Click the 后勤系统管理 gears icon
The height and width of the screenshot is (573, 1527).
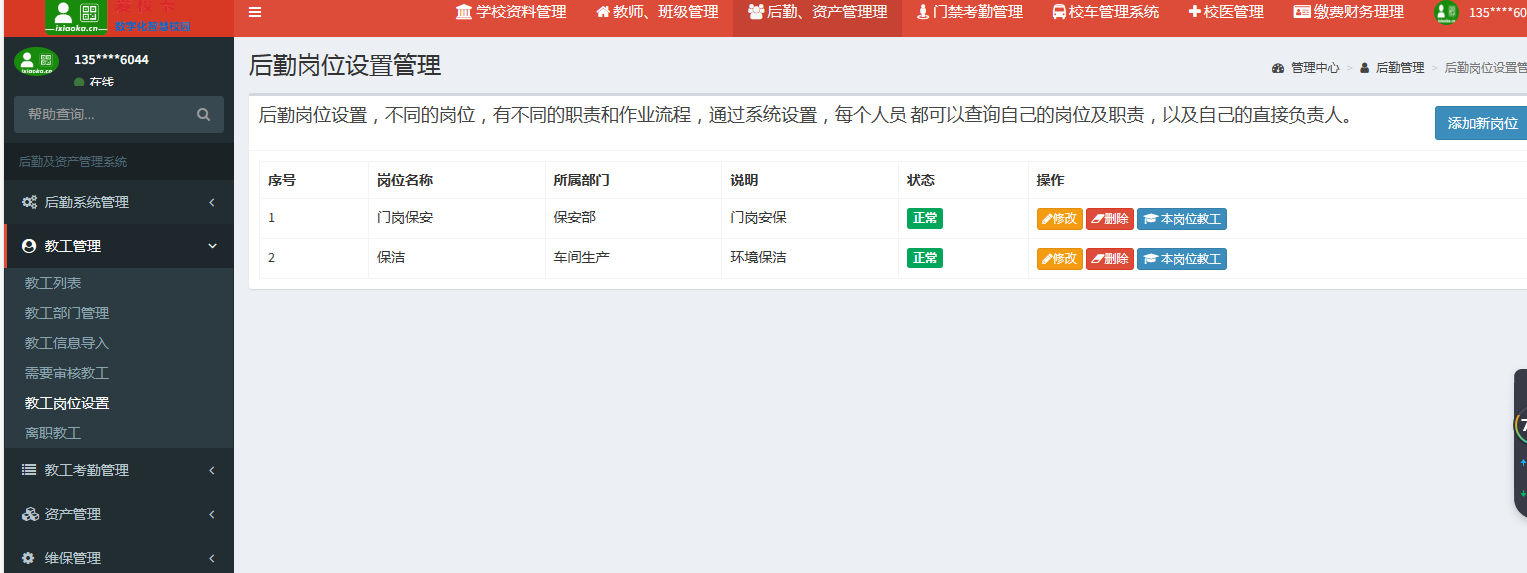[x=29, y=202]
